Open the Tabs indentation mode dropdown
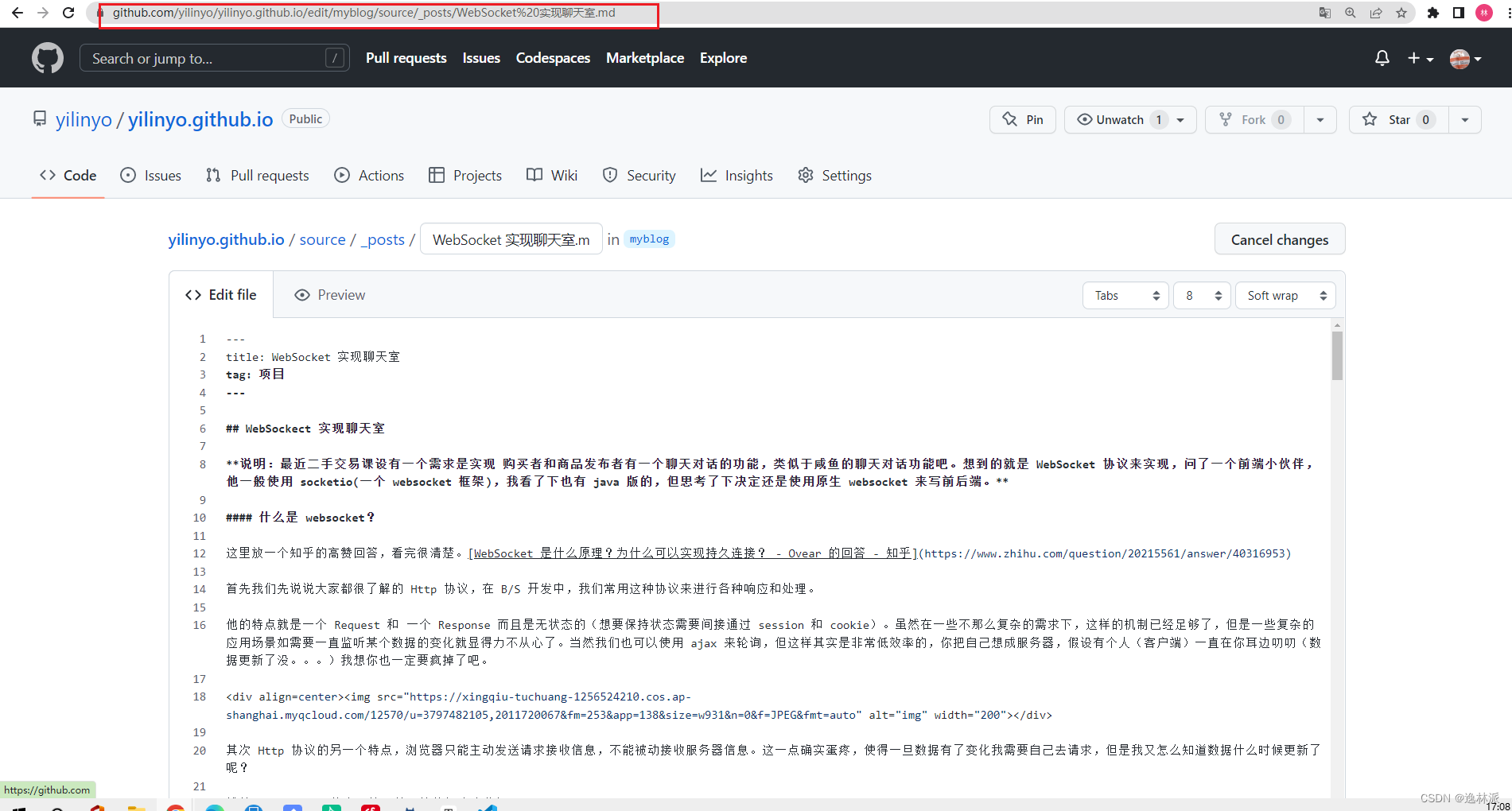The image size is (1512, 811). coord(1125,295)
